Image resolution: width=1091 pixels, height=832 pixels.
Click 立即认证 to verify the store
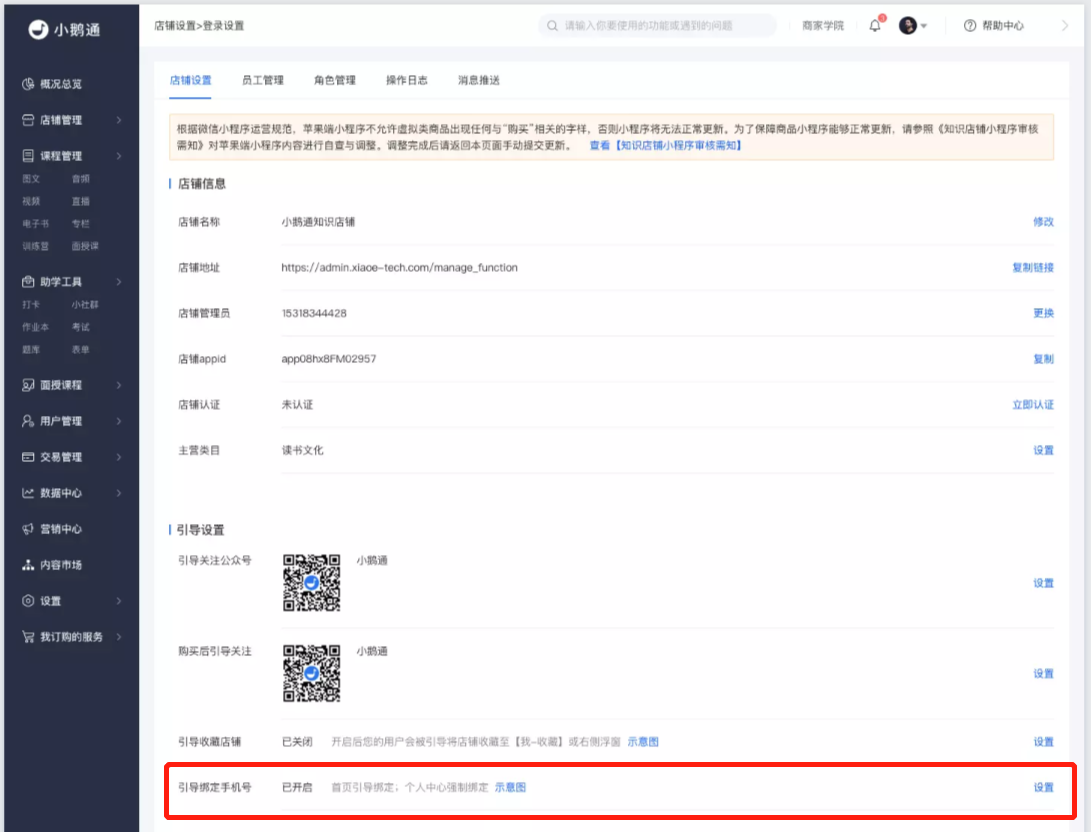click(x=1033, y=404)
